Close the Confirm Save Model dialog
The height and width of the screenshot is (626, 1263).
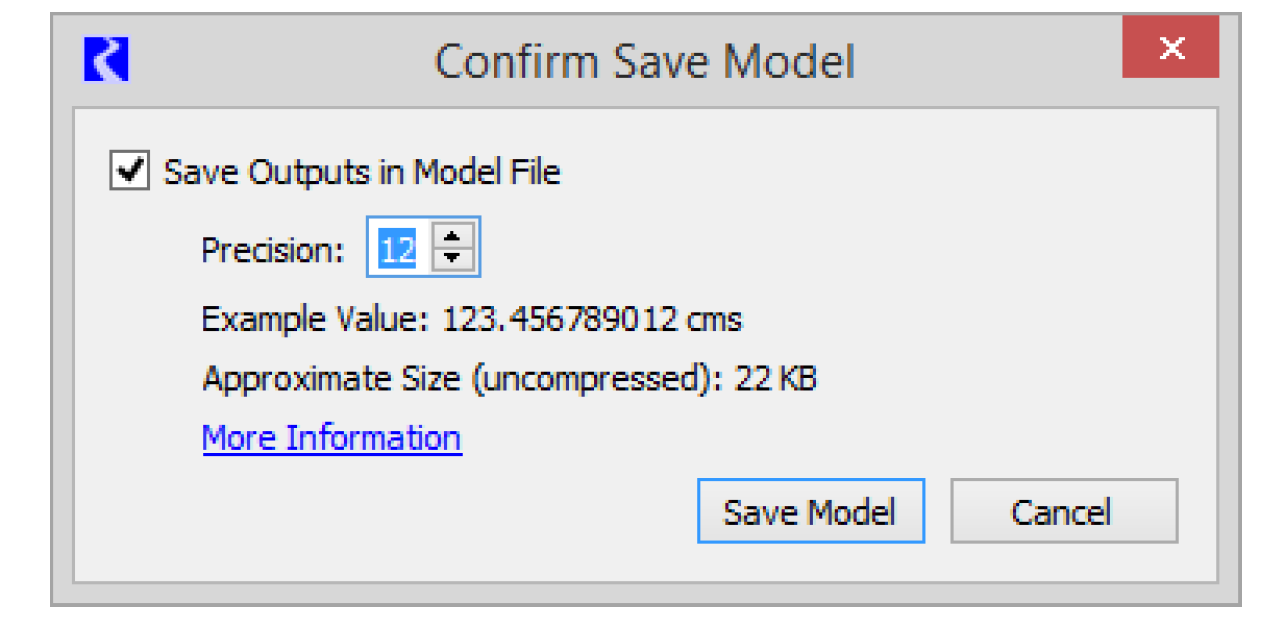[x=1170, y=48]
